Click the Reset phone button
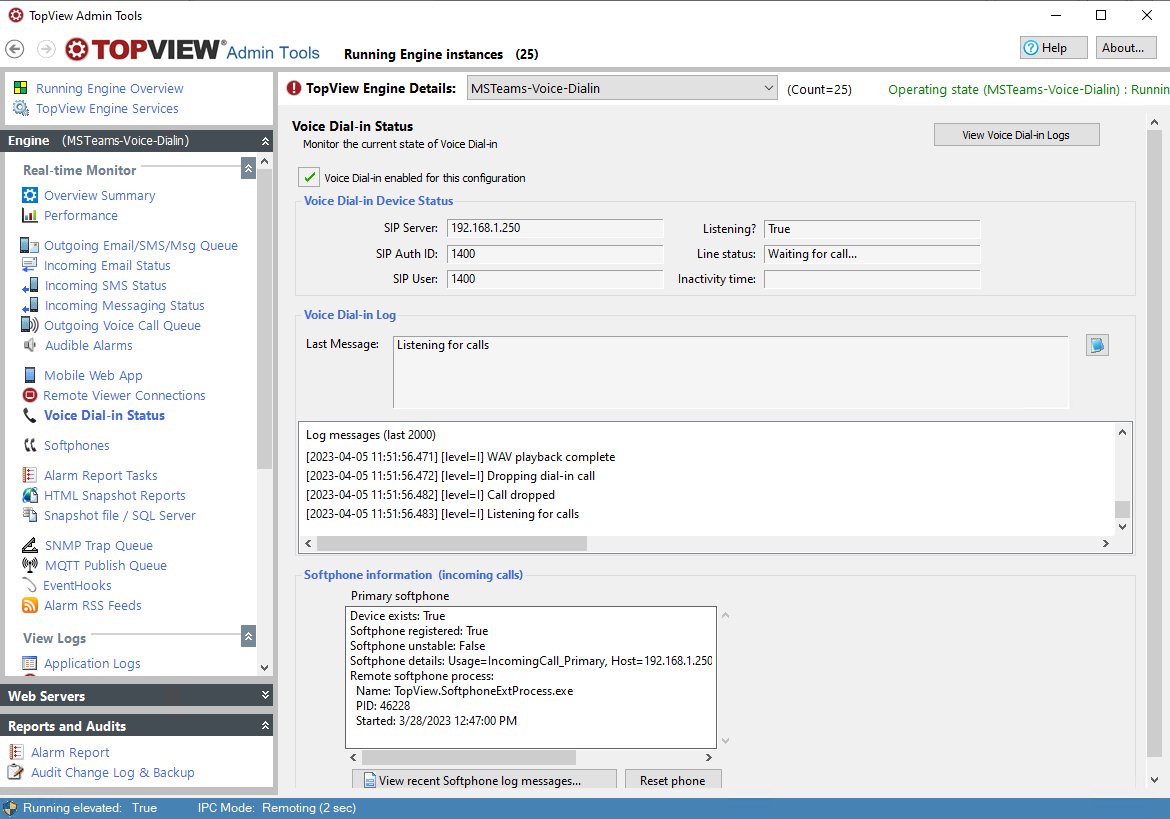The height and width of the screenshot is (819, 1170). tap(673, 780)
